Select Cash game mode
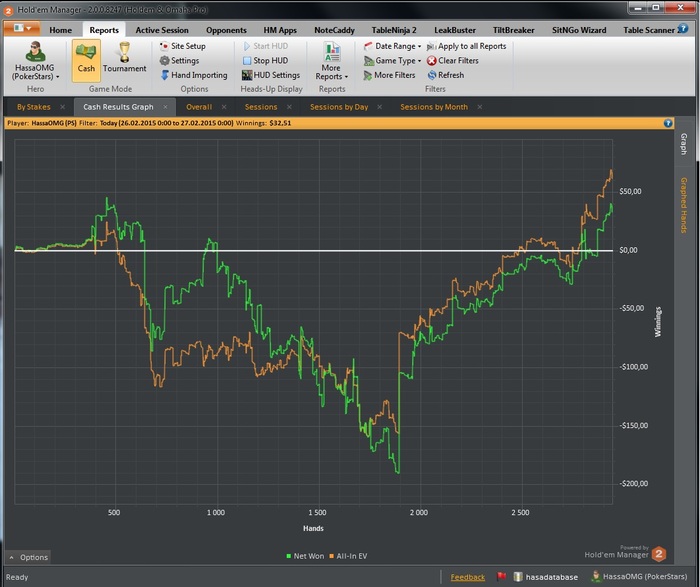Viewport: 700px width, 587px height. pos(86,60)
